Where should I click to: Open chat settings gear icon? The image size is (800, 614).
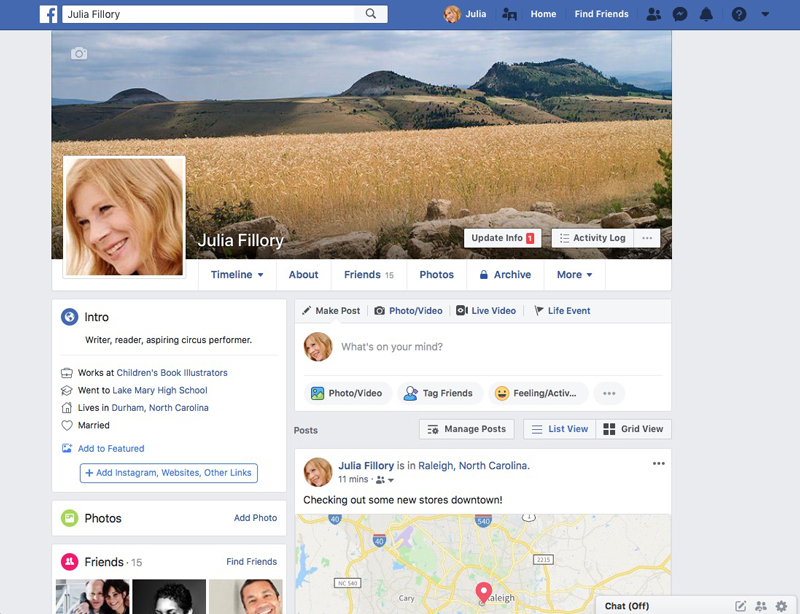coord(782,606)
